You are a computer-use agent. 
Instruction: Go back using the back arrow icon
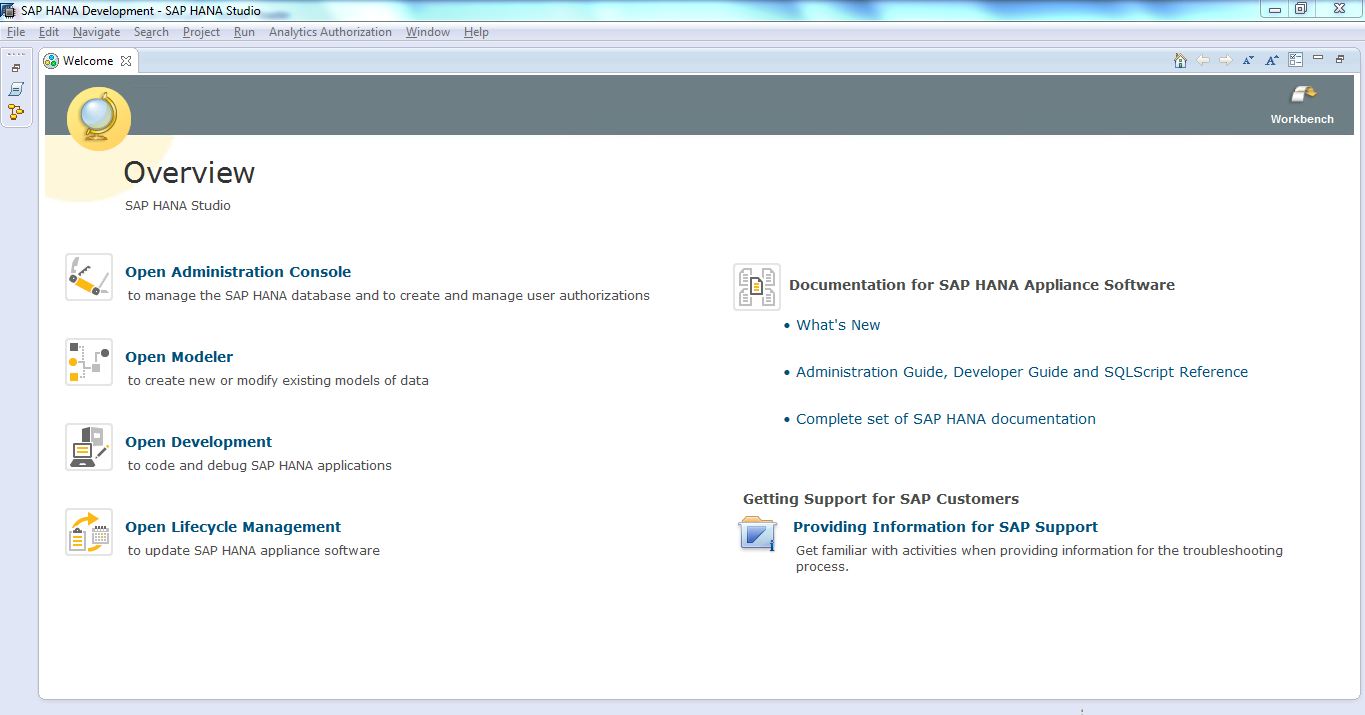click(1203, 59)
